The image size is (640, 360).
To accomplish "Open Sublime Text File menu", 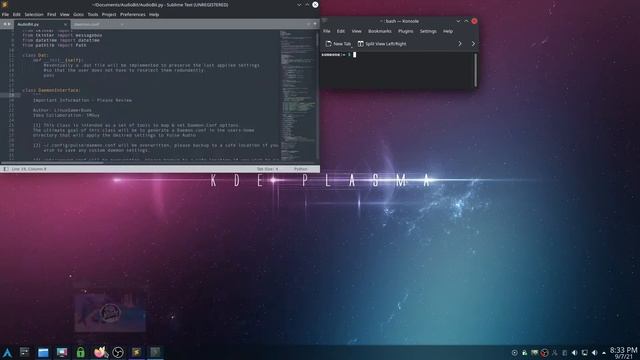I will pyautogui.click(x=5, y=14).
